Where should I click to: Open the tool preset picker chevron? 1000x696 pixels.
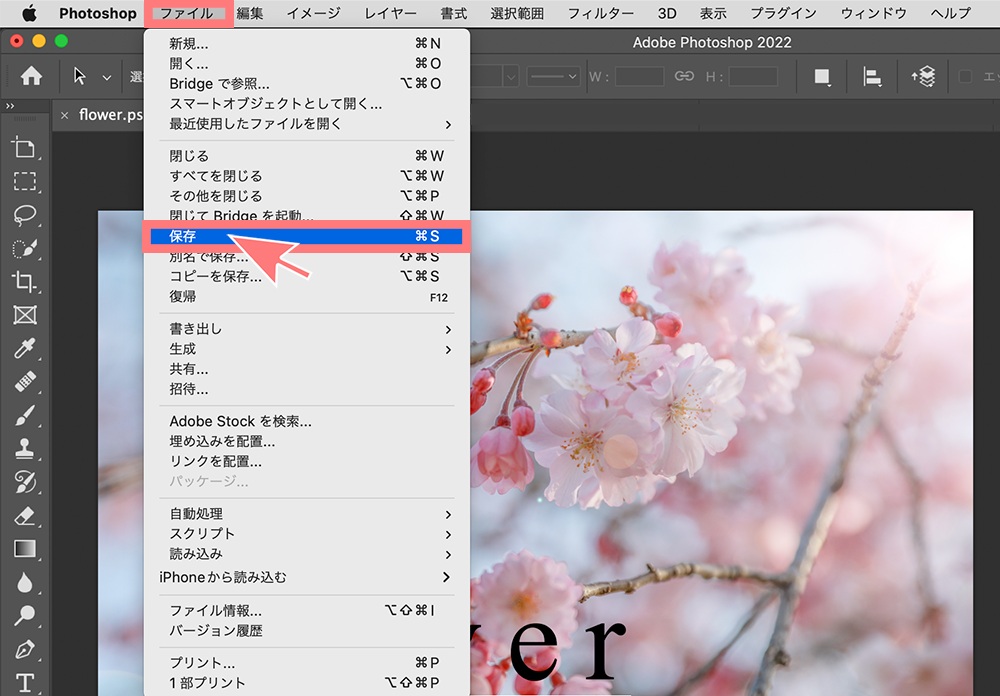[x=107, y=78]
